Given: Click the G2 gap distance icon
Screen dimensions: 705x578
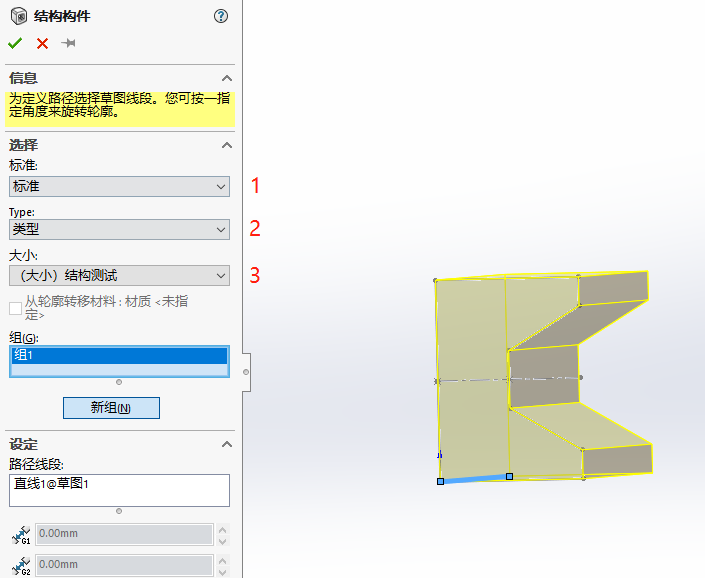Looking at the screenshot, I should (x=21, y=566).
